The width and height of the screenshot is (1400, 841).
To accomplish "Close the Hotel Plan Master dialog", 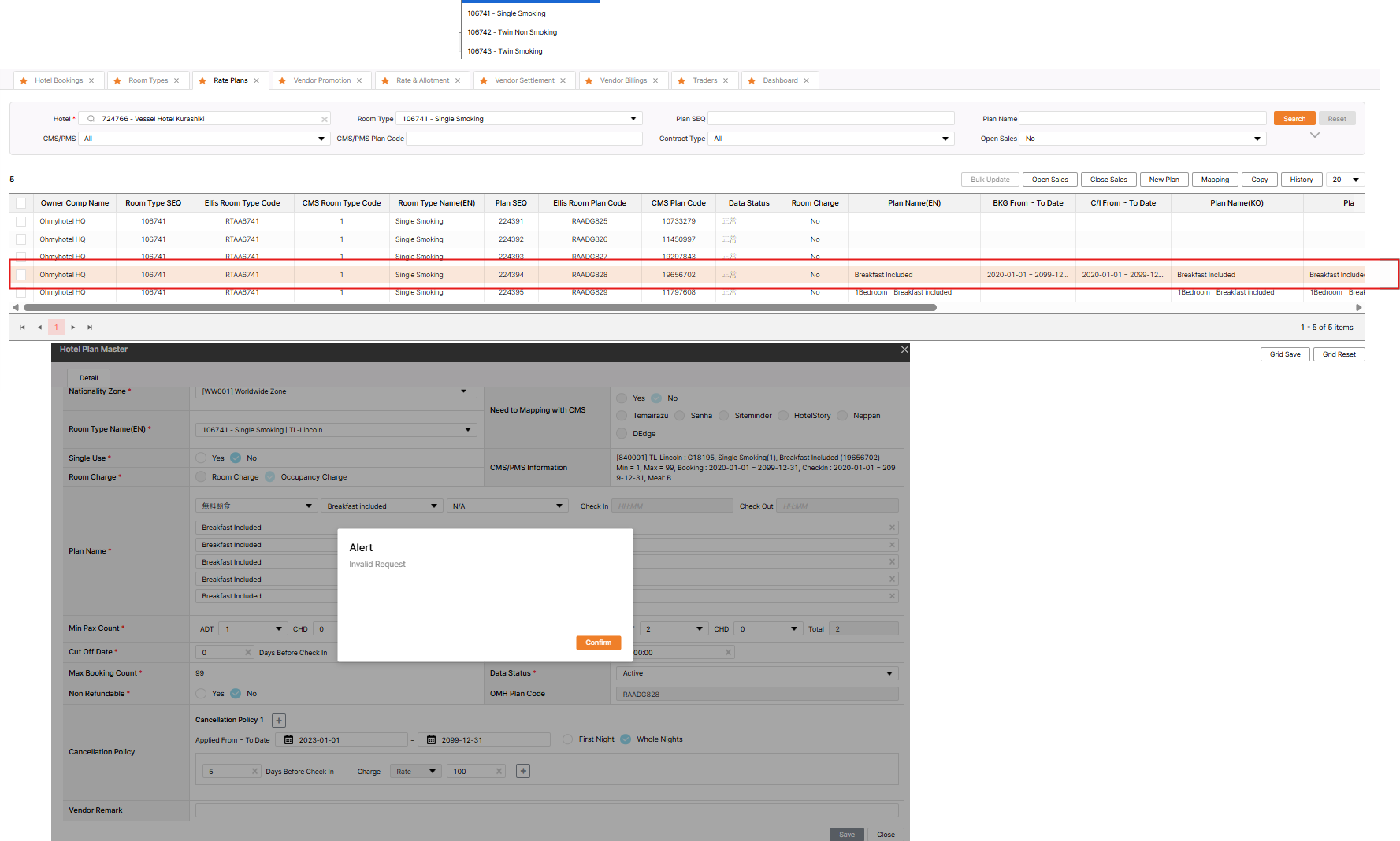I will coord(904,350).
